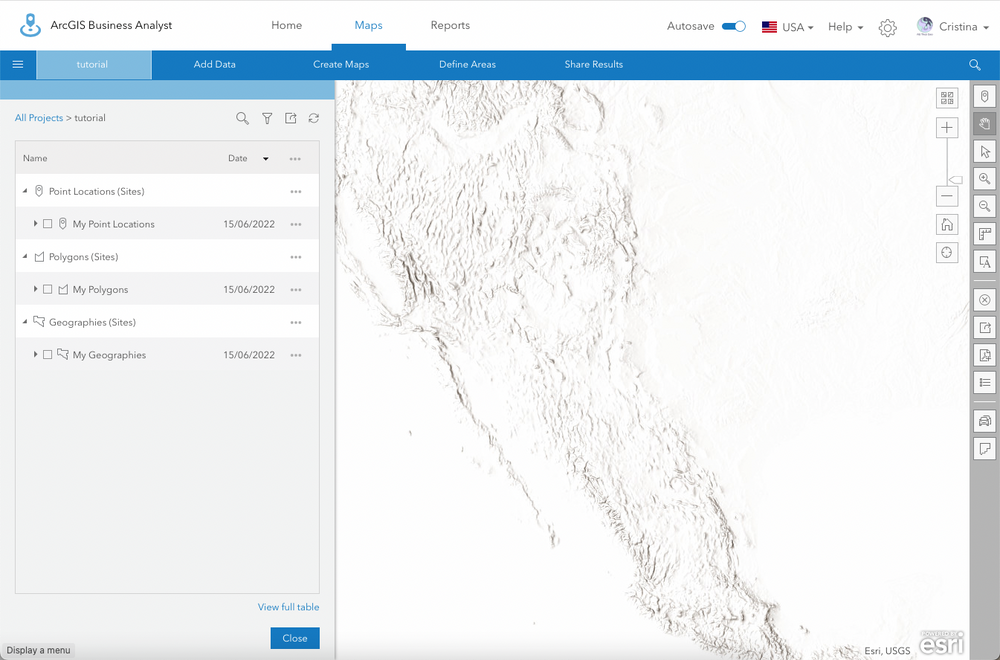Click the Close button below the panel
Screen dimensions: 1000x660
294,638
